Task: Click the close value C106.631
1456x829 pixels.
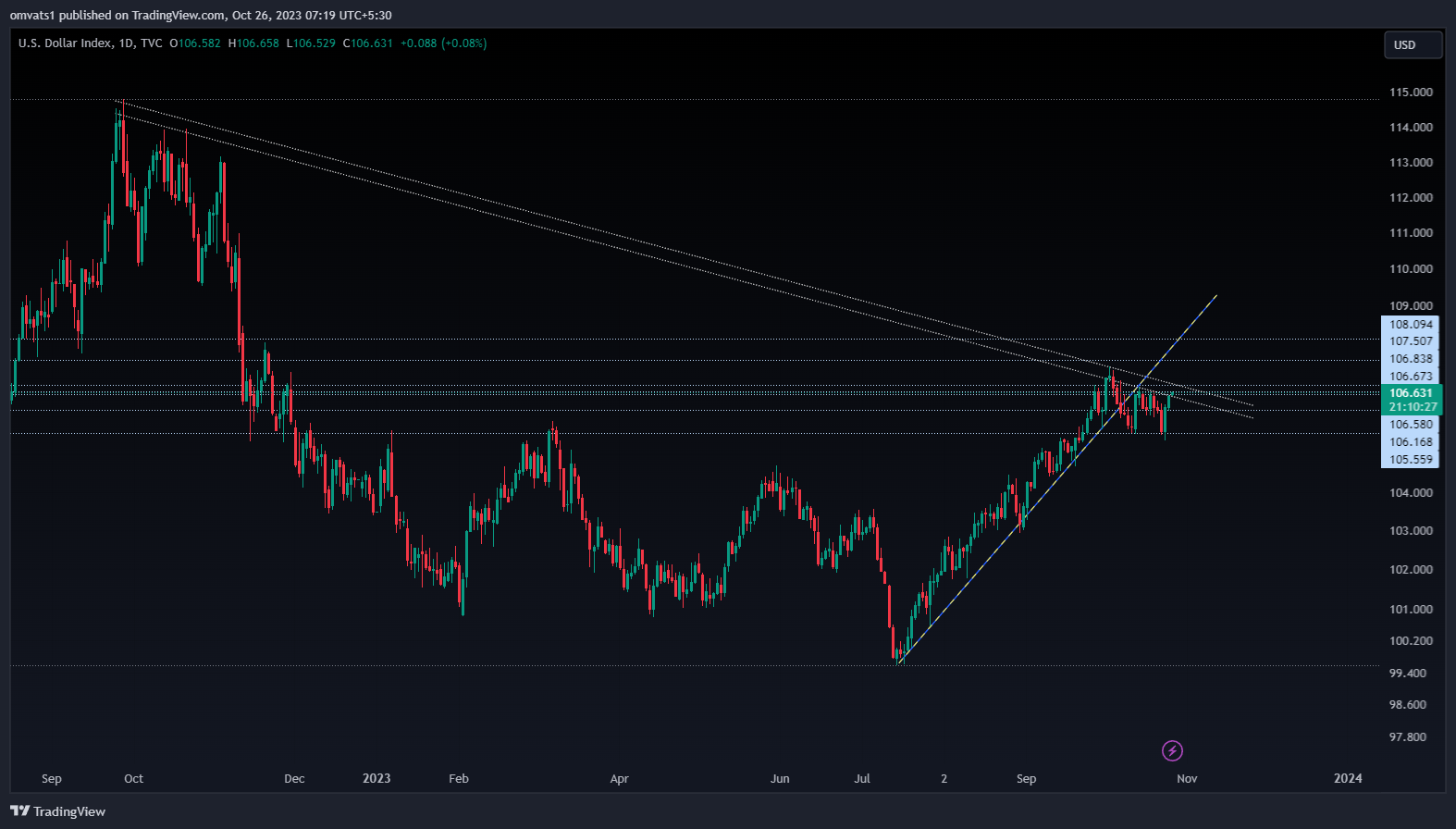Action: click(368, 43)
